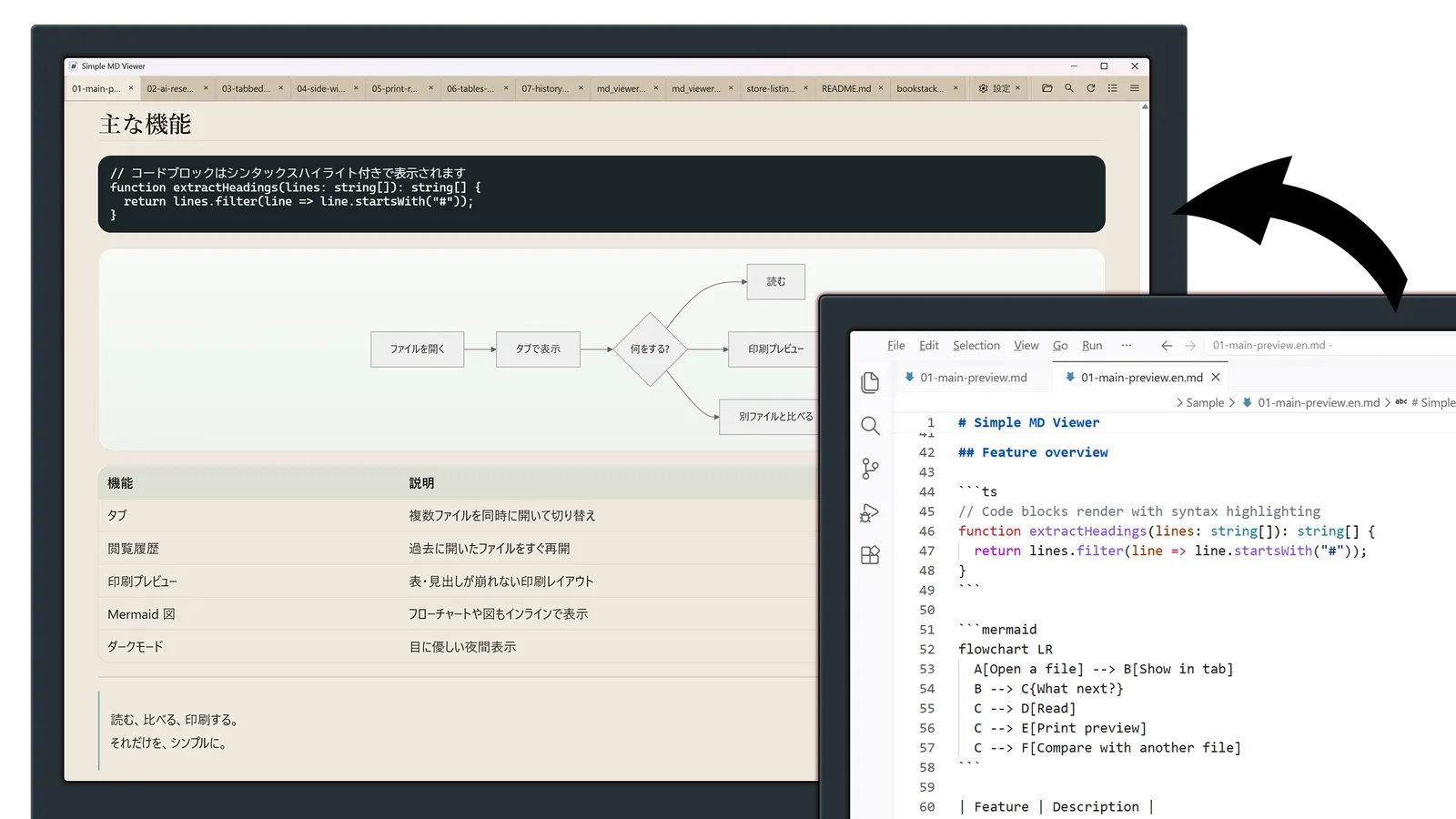Close the 04-side-wi... tab
The width and height of the screenshot is (1456, 819).
356,88
